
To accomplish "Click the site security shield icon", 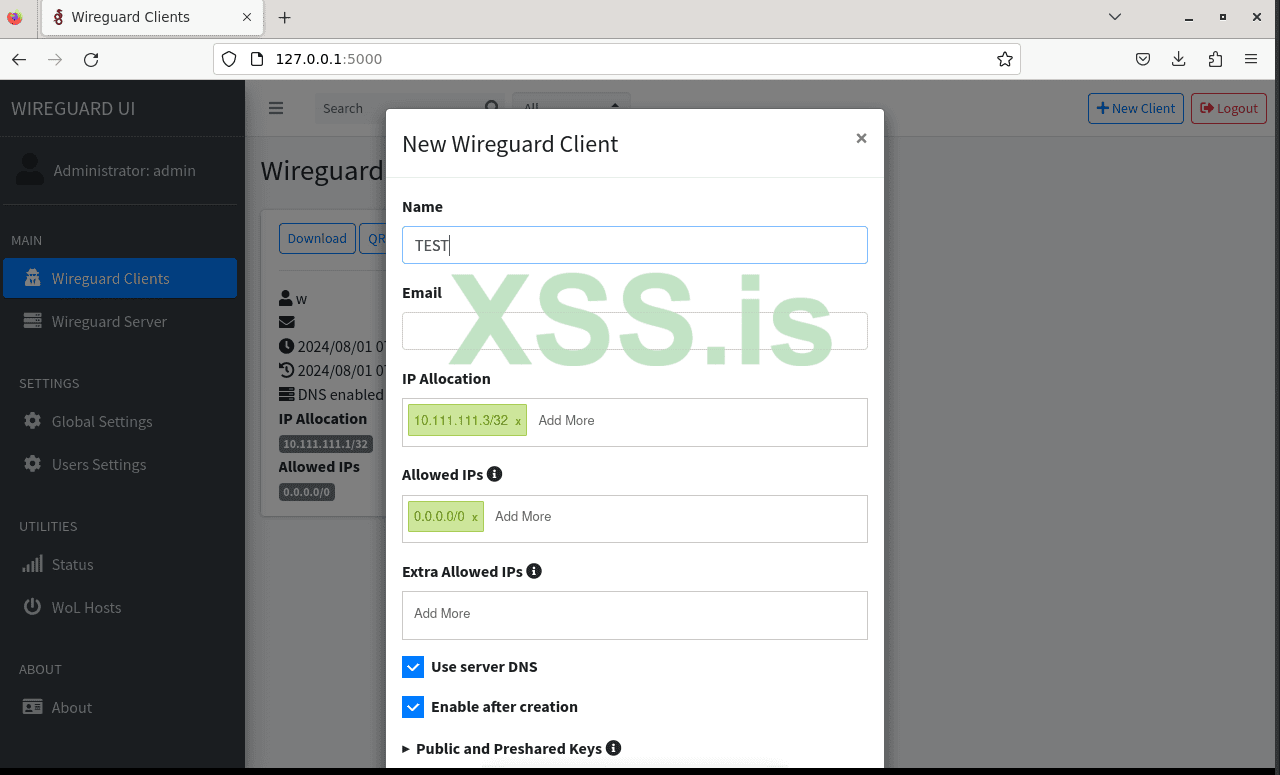I will point(229,59).
